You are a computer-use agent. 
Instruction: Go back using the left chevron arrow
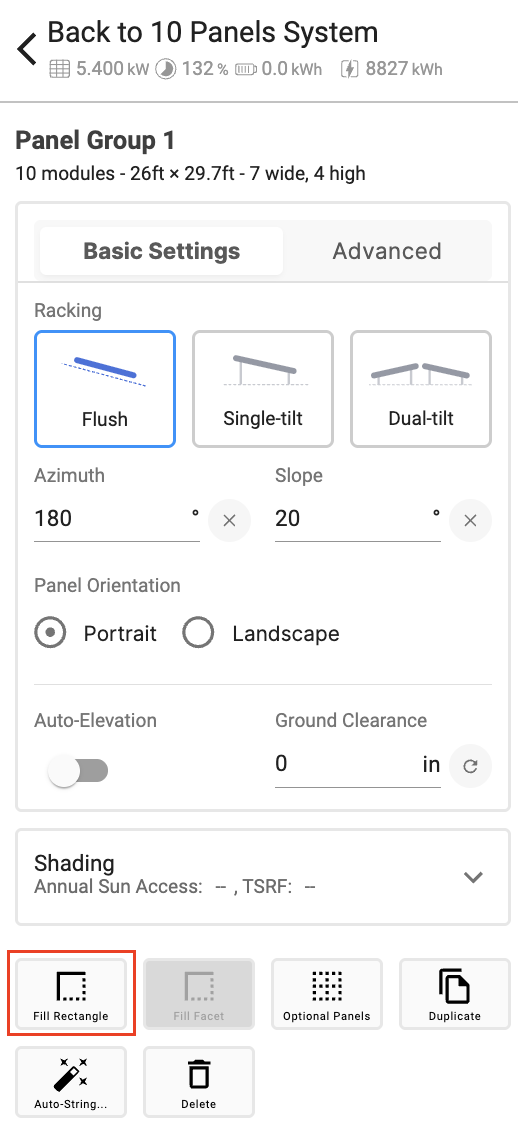[x=27, y=50]
